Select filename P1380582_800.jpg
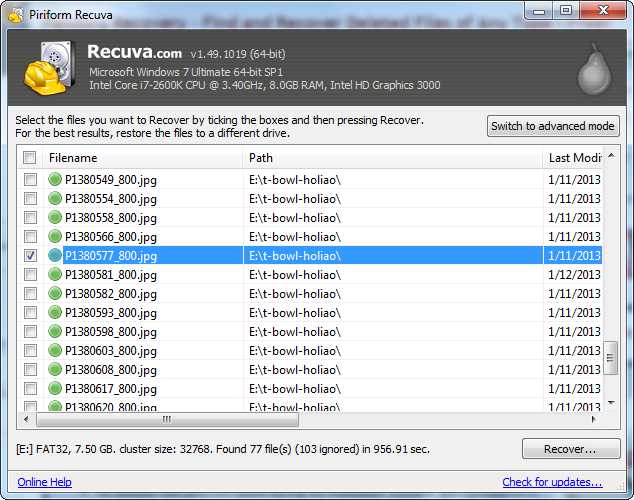Screen dimensions: 634x500 (x=111, y=294)
